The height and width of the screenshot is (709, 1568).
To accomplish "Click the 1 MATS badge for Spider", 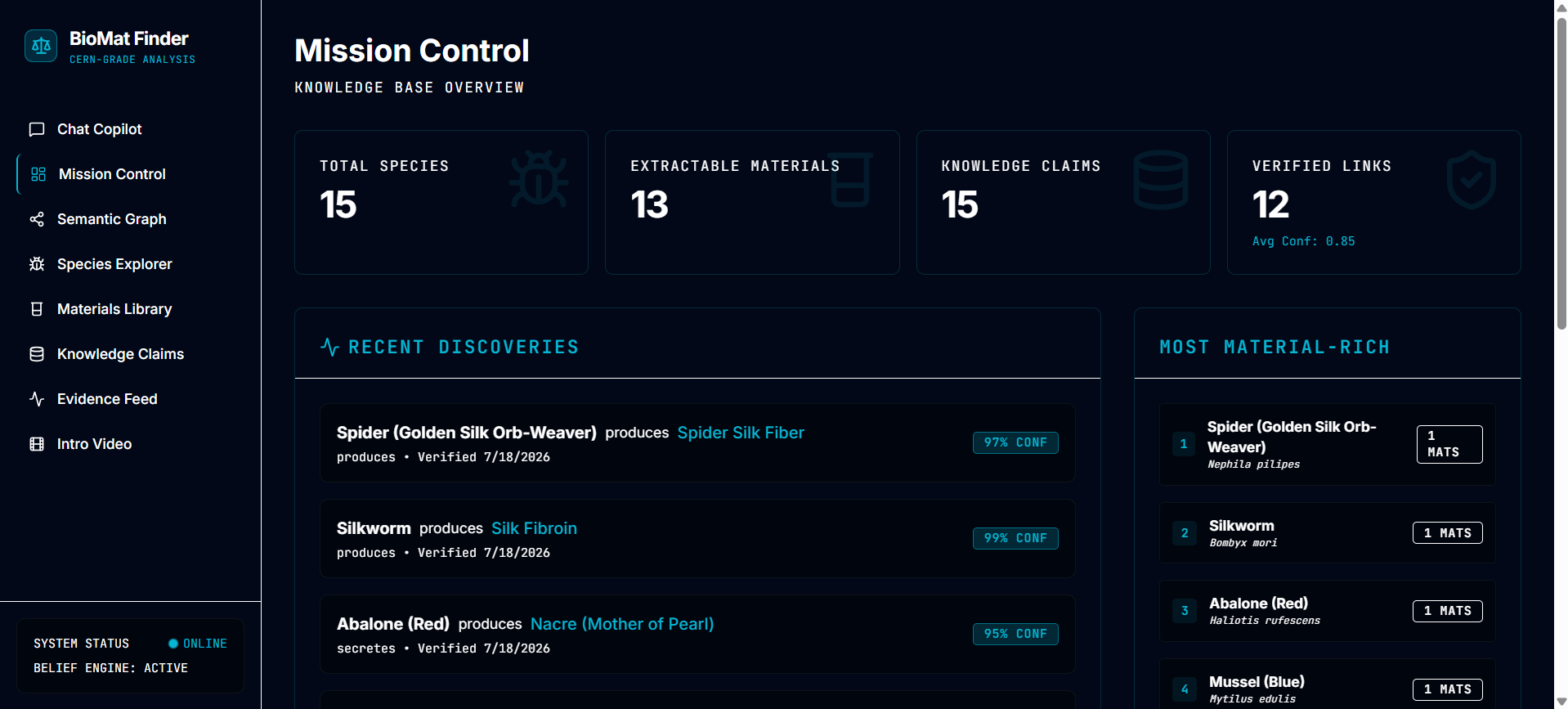I will pos(1449,444).
